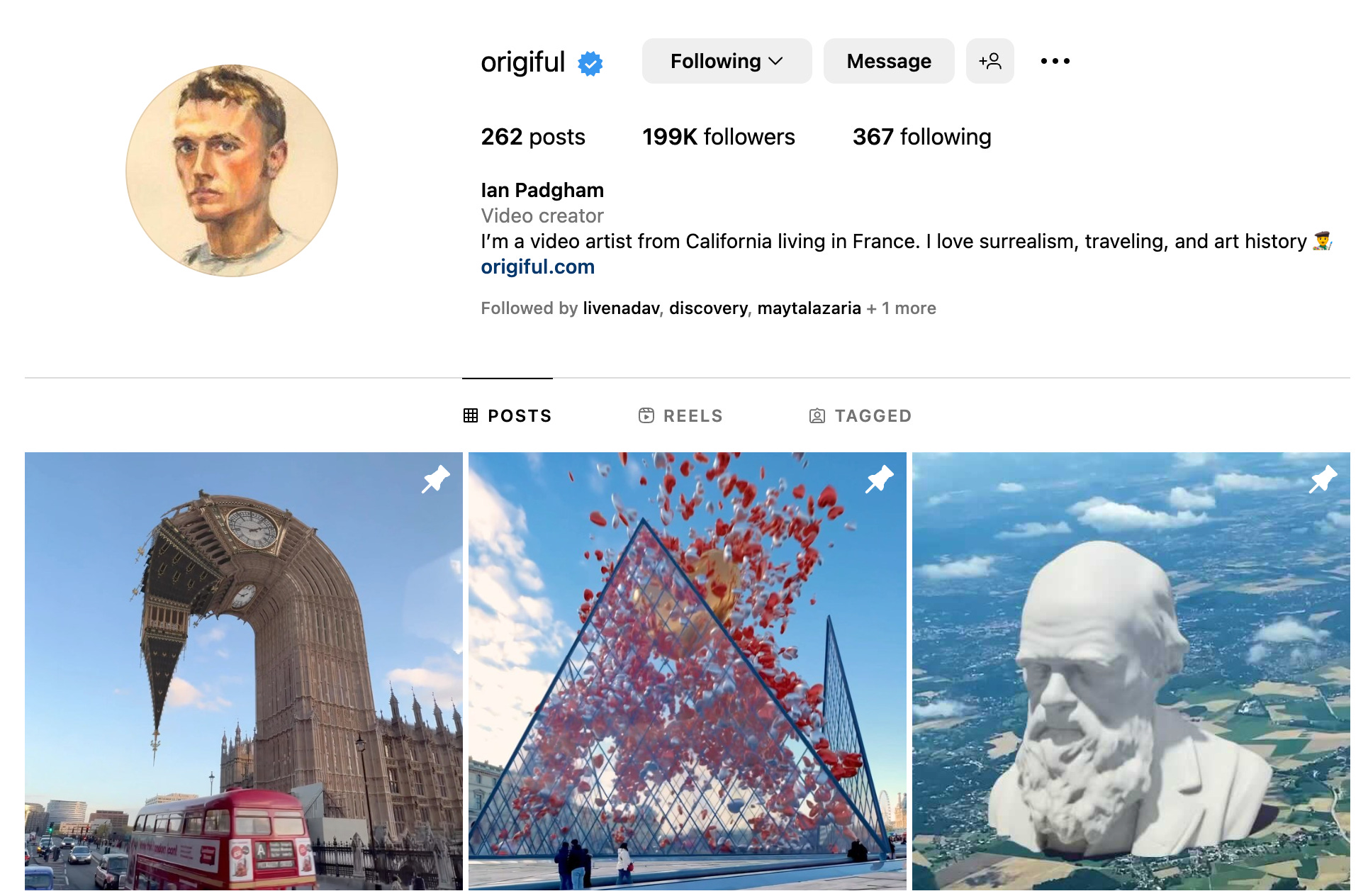Screen dimensions: 1368x896
Task: Open the three-dot options menu
Action: [x=1055, y=61]
